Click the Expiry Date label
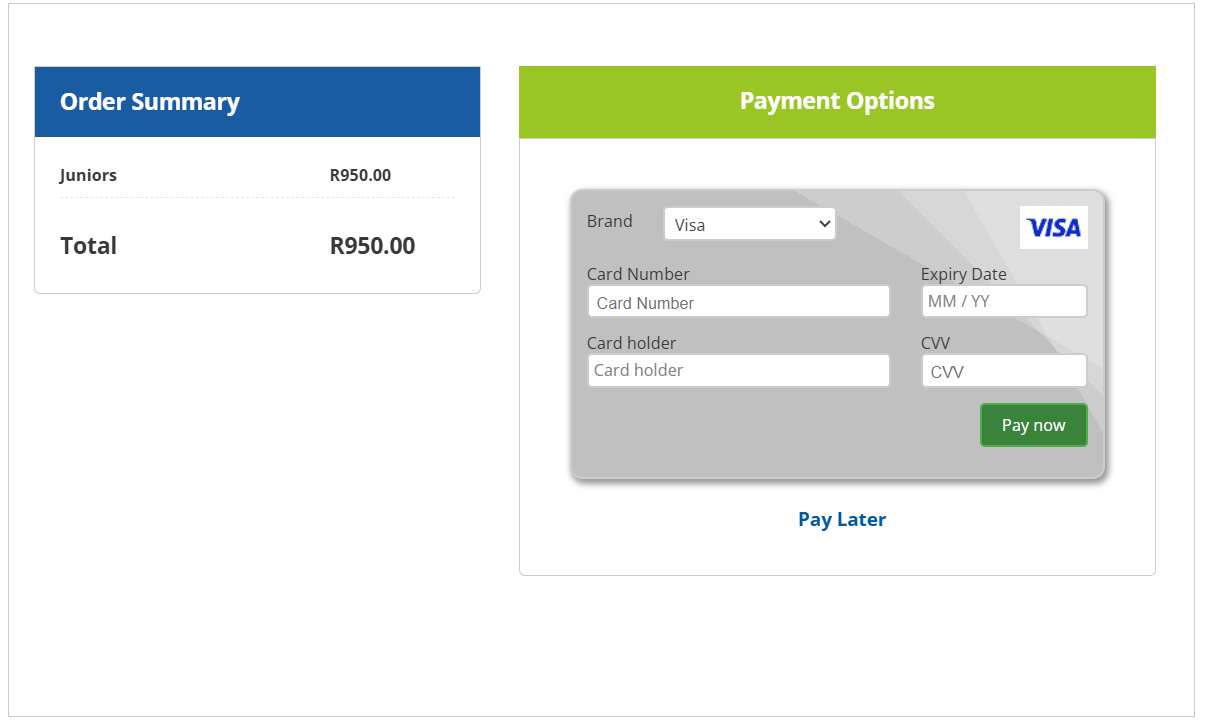 click(963, 274)
